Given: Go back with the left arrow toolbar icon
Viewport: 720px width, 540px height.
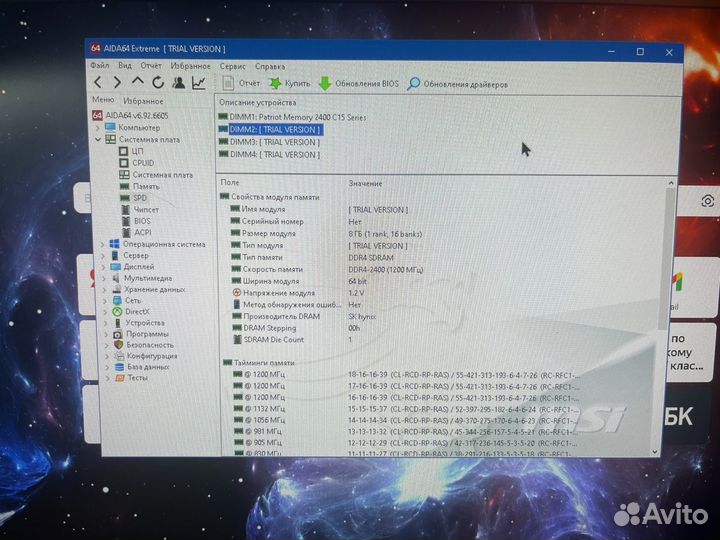Looking at the screenshot, I should [98, 83].
